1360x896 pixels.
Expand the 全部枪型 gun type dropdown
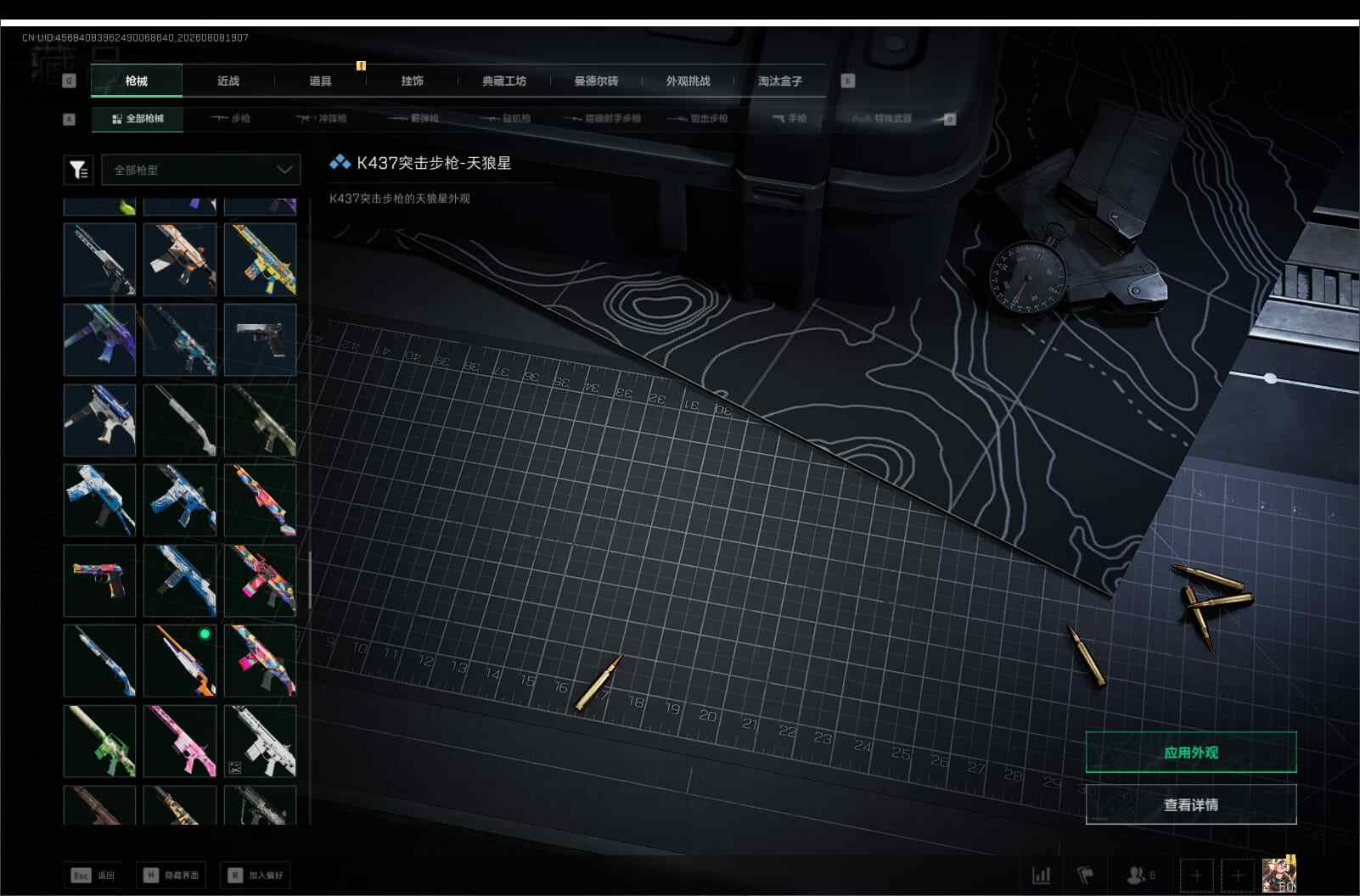(x=201, y=170)
